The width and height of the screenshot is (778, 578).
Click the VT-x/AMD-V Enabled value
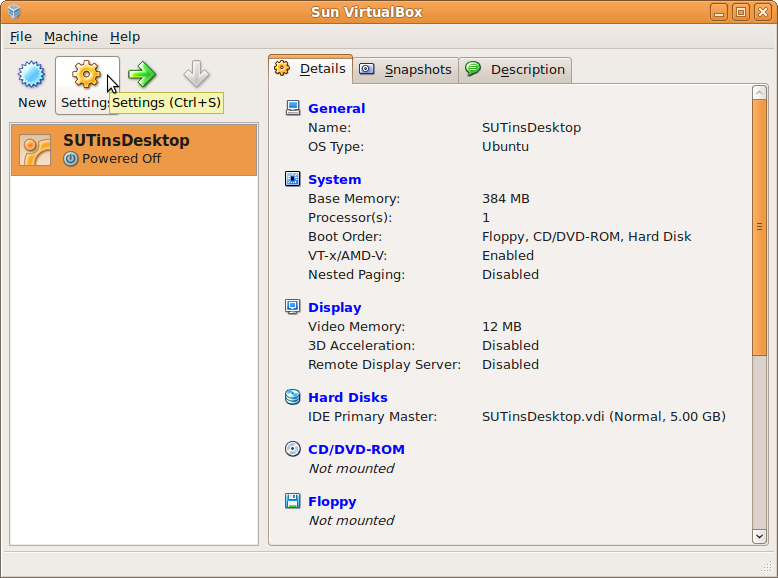pyautogui.click(x=508, y=256)
